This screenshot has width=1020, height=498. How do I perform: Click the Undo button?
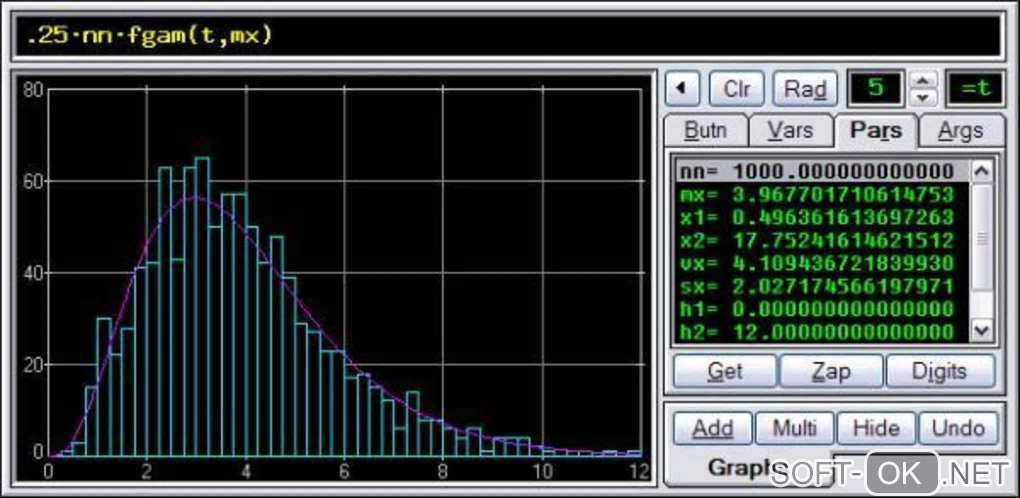click(x=958, y=428)
